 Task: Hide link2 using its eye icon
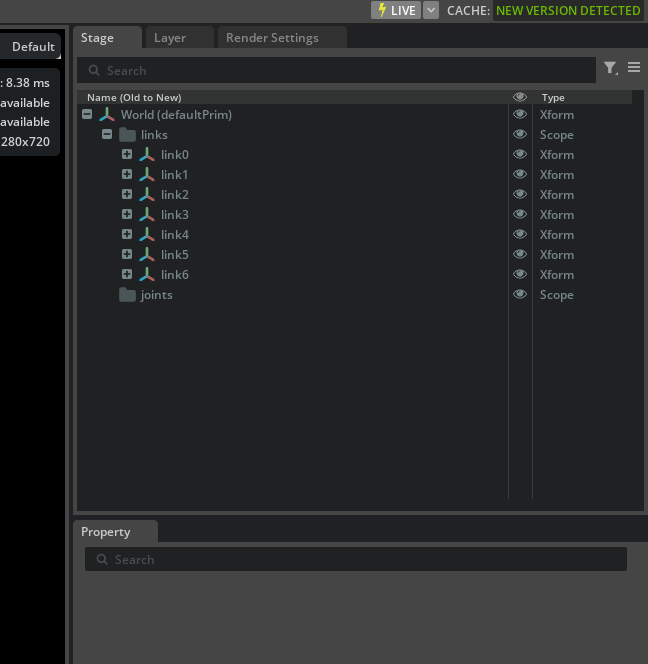520,195
